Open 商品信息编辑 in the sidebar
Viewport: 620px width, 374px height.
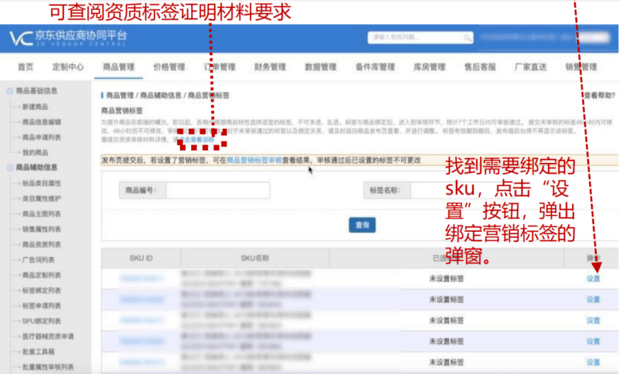(x=42, y=122)
